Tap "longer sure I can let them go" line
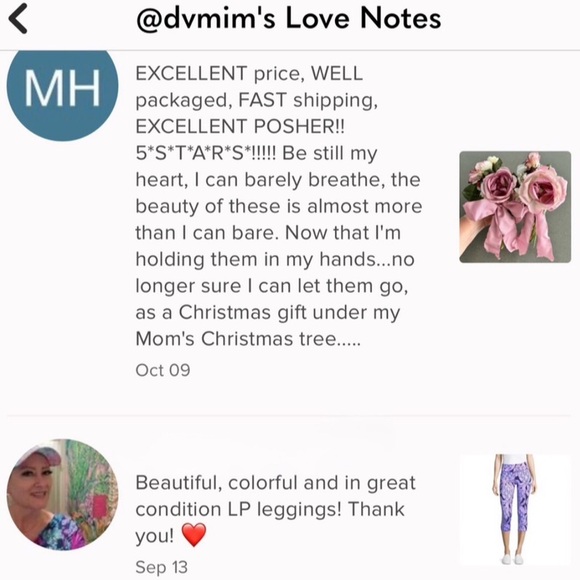The width and height of the screenshot is (580, 580). (272, 286)
